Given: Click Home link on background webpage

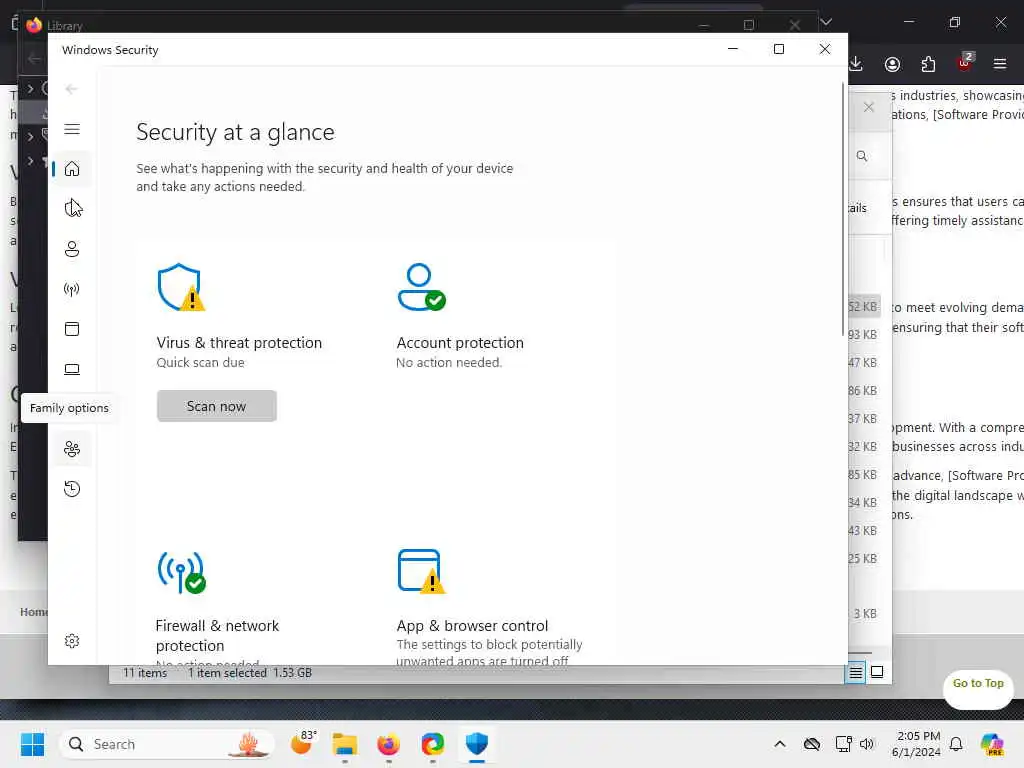Looking at the screenshot, I should point(33,612).
